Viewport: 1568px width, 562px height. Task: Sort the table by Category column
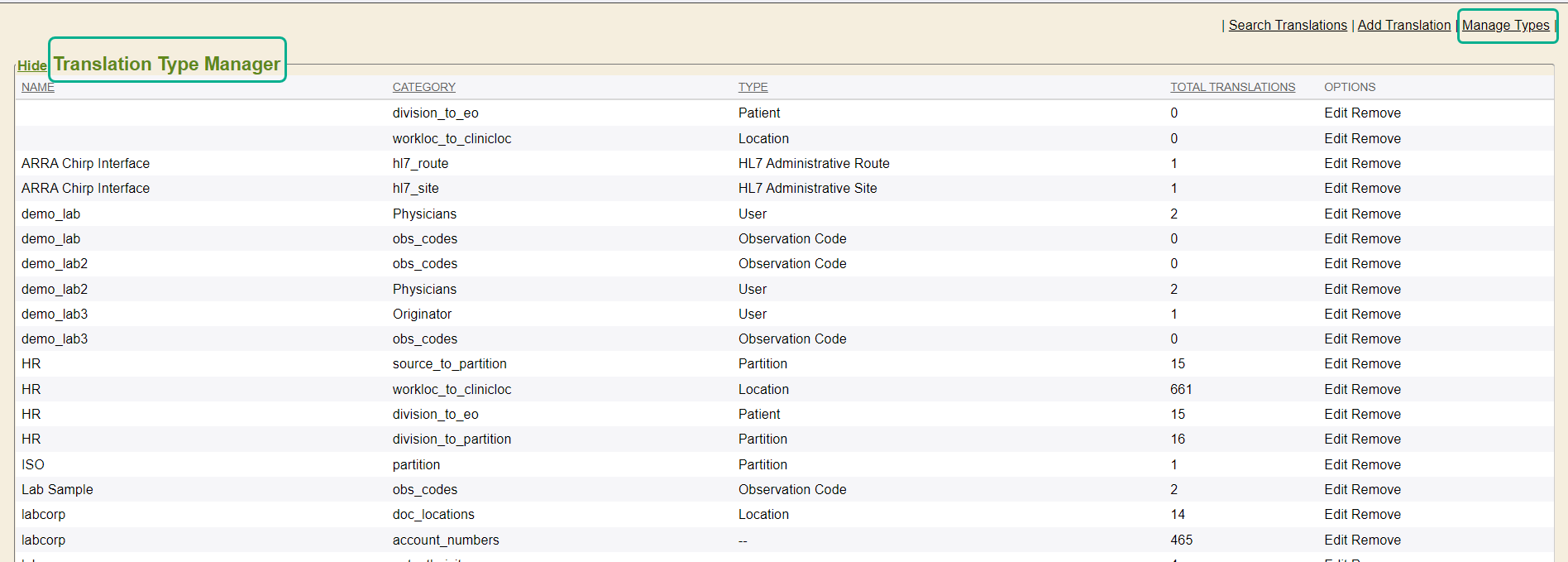pyautogui.click(x=423, y=88)
